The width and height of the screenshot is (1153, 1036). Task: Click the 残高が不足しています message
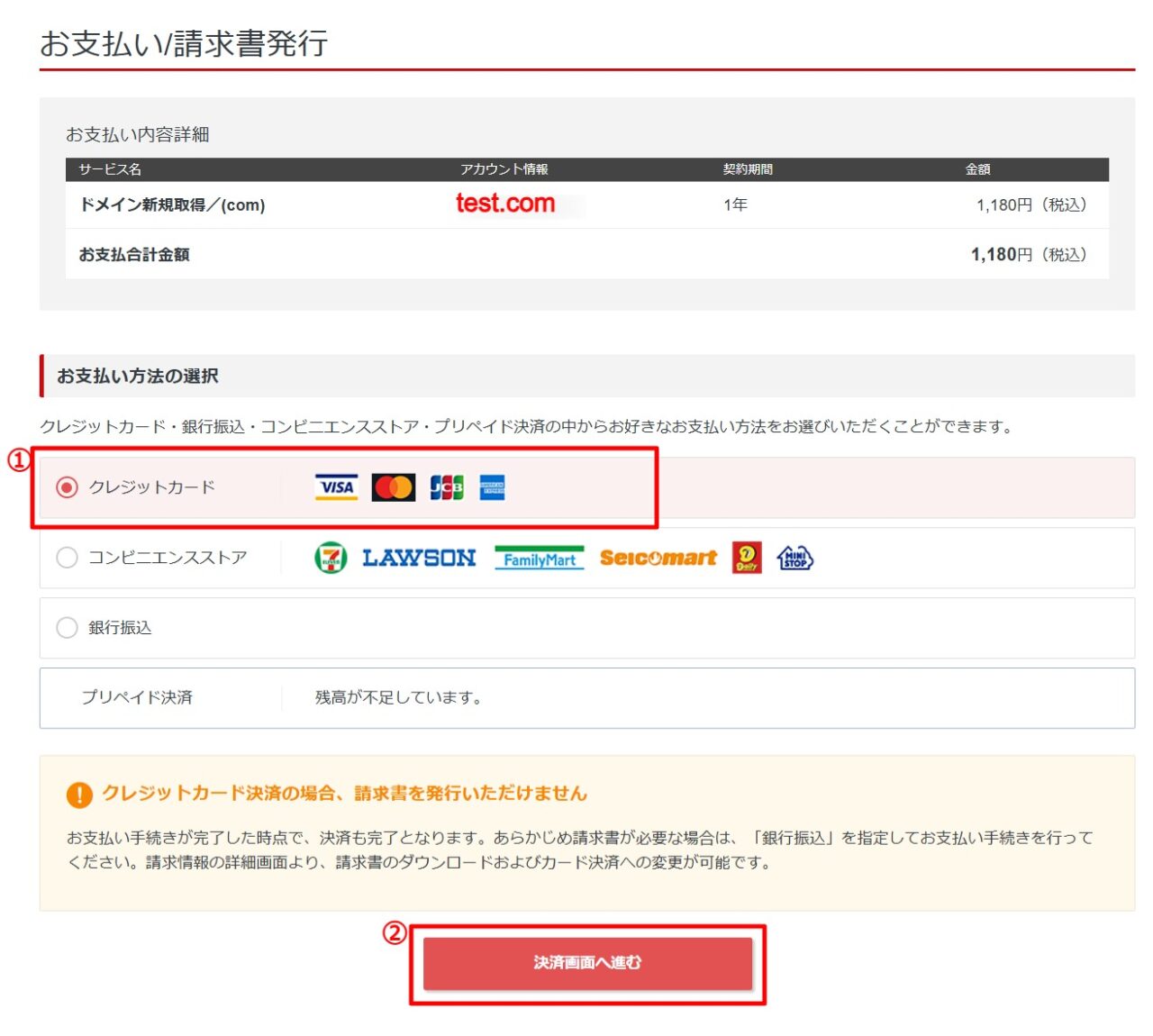click(398, 697)
